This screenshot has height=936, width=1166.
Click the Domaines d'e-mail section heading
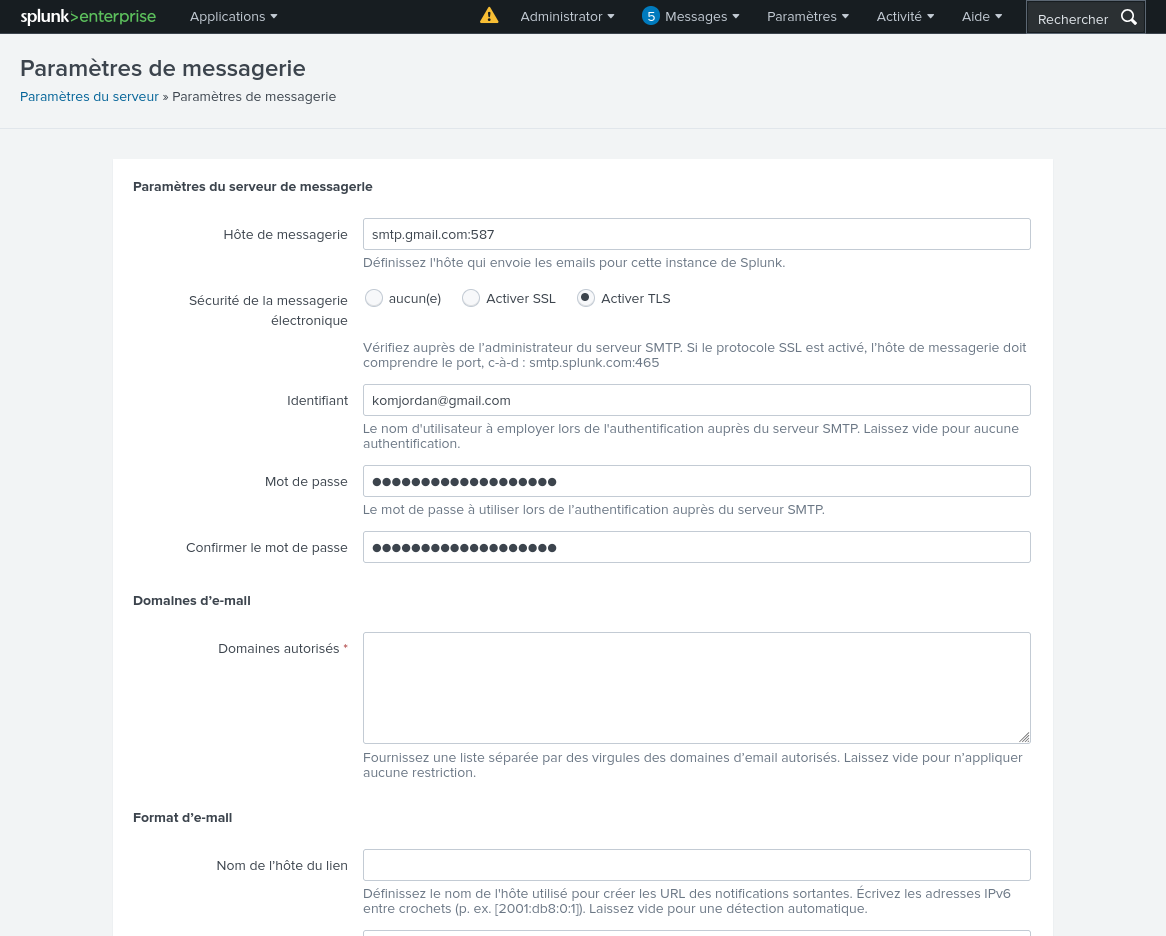click(192, 601)
